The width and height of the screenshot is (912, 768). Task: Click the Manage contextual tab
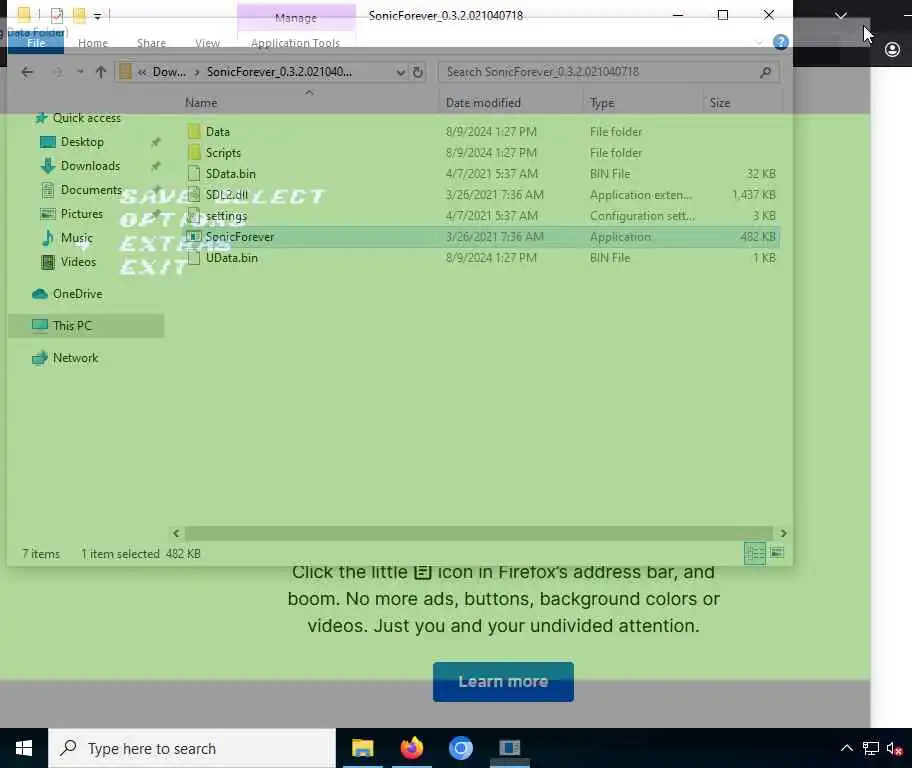point(296,17)
